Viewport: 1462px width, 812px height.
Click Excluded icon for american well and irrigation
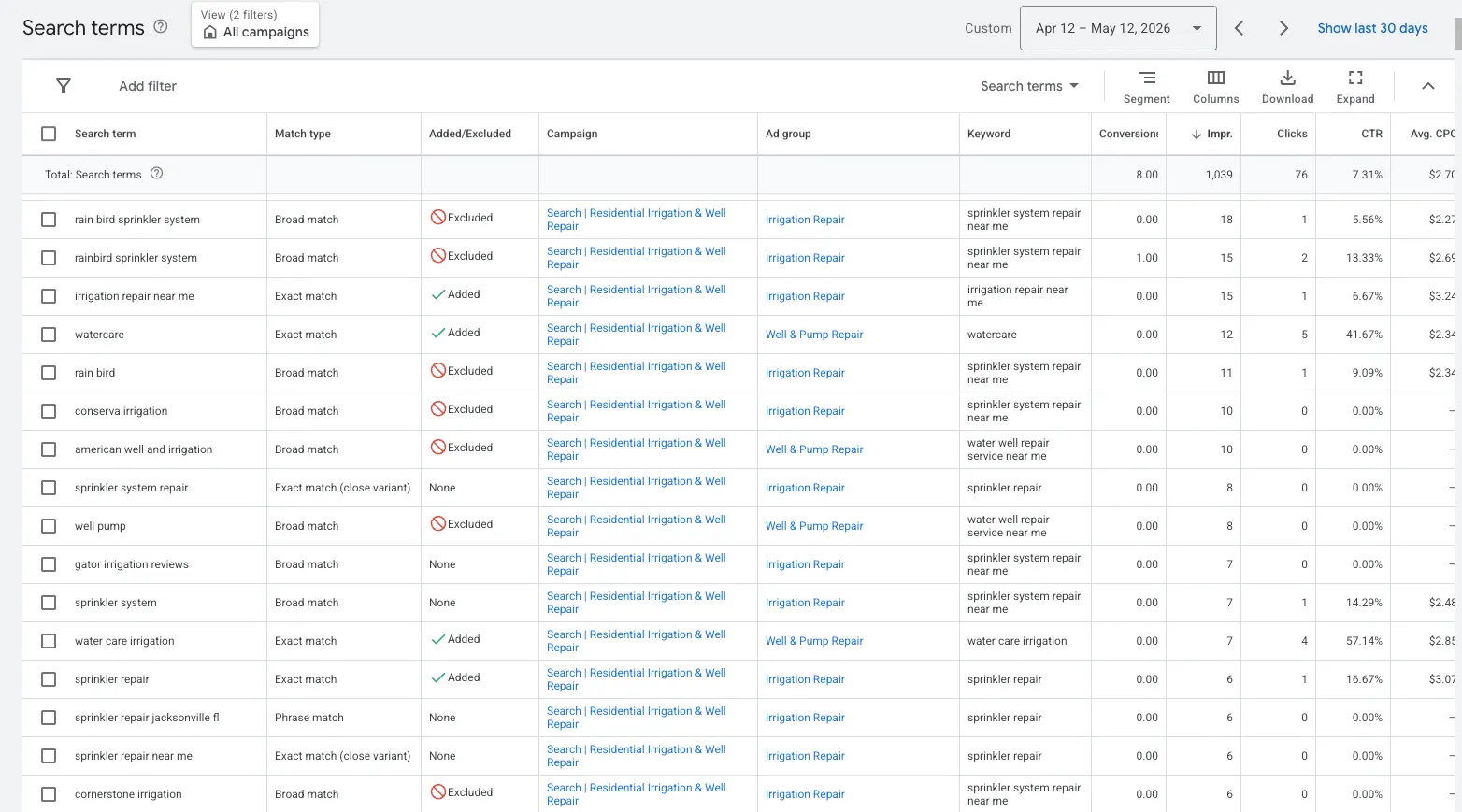coord(437,447)
